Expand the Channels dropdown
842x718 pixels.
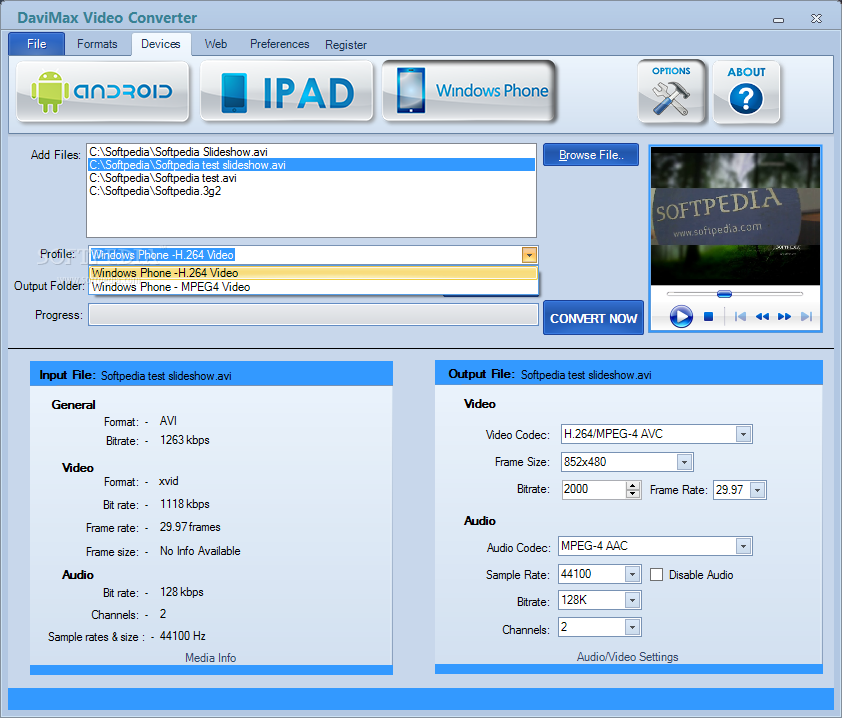(x=633, y=627)
